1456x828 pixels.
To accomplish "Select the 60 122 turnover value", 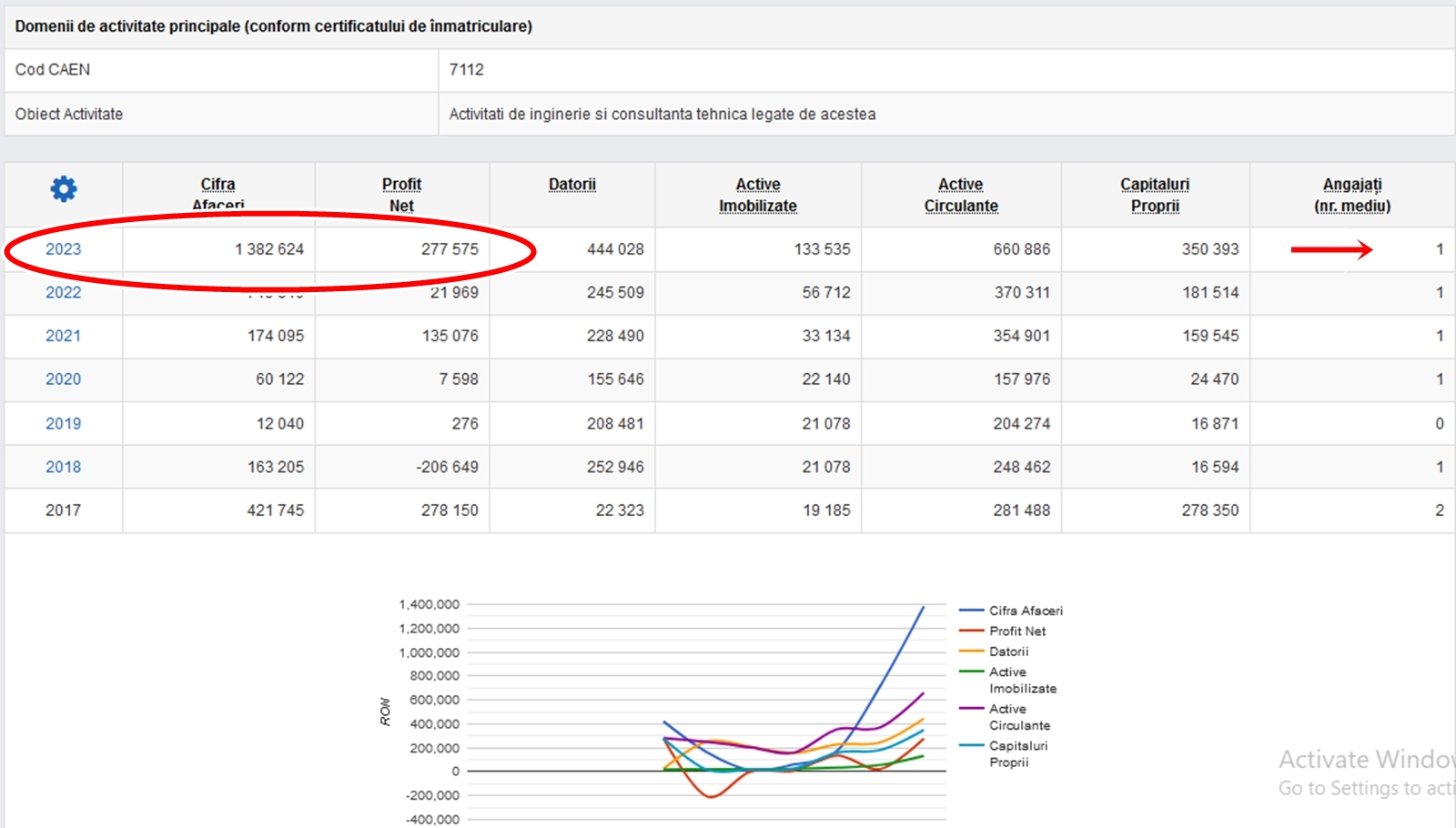I will 279,379.
